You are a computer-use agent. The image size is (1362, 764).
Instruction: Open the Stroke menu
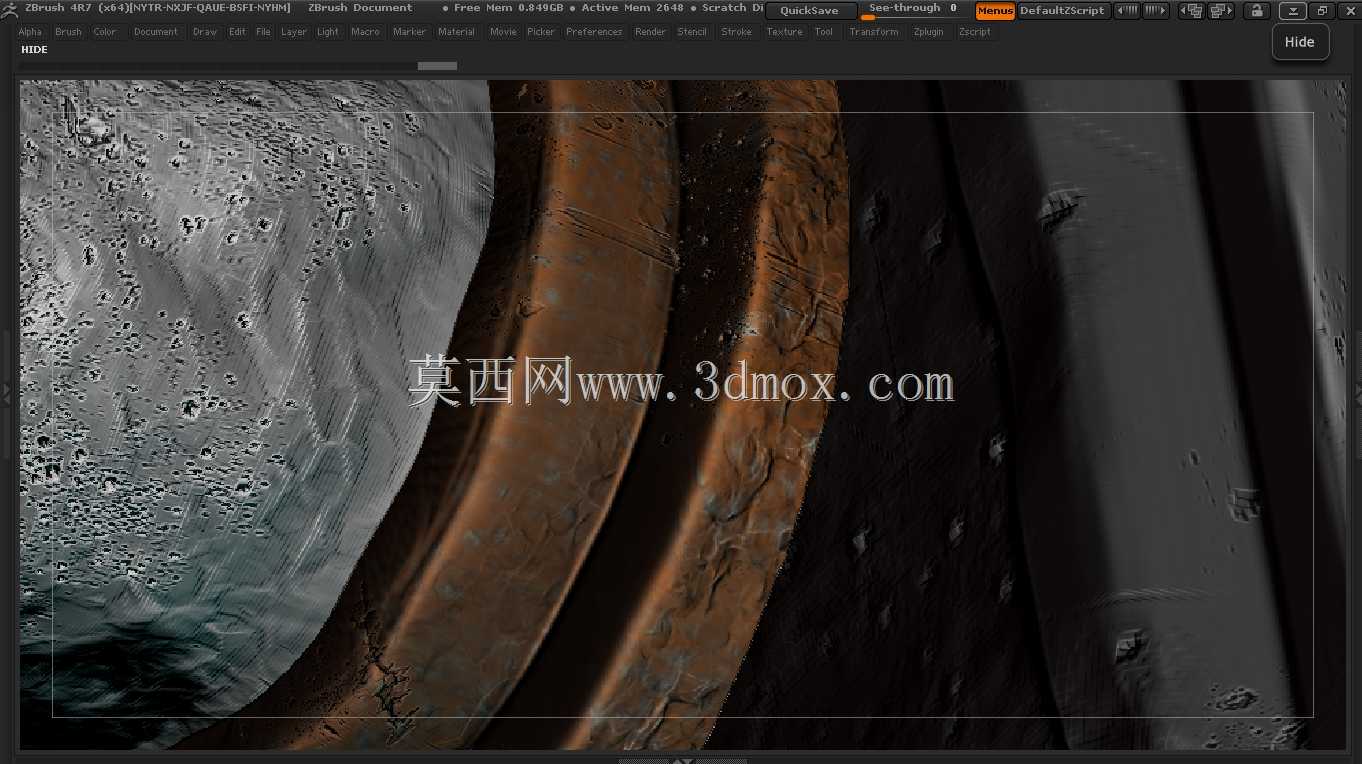click(x=736, y=32)
